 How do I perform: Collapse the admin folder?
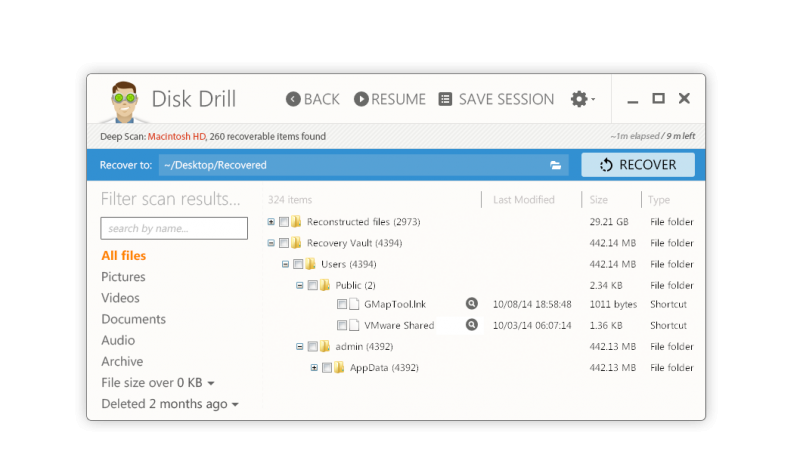click(x=299, y=347)
